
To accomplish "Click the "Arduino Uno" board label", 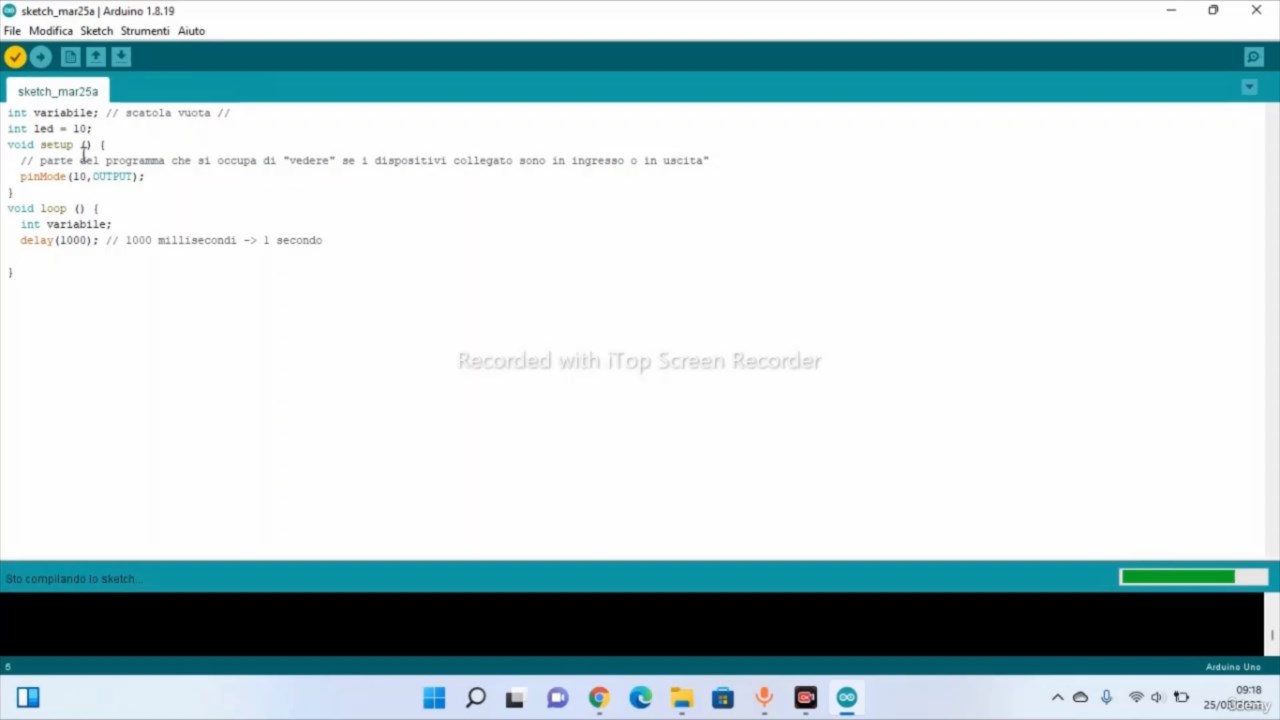I will point(1233,667).
